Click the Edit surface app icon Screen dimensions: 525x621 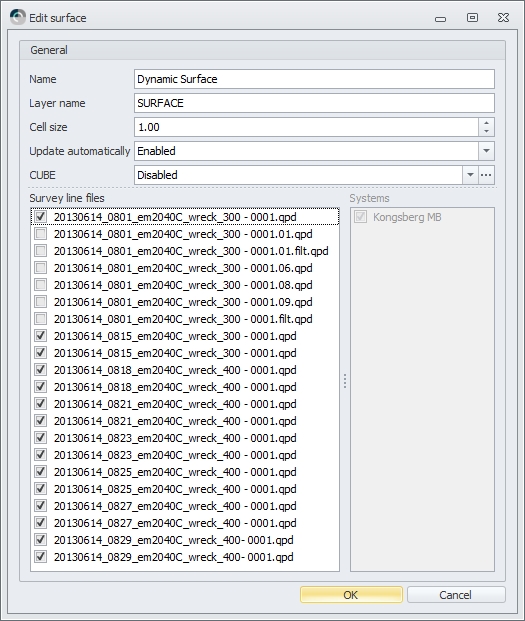[x=18, y=17]
